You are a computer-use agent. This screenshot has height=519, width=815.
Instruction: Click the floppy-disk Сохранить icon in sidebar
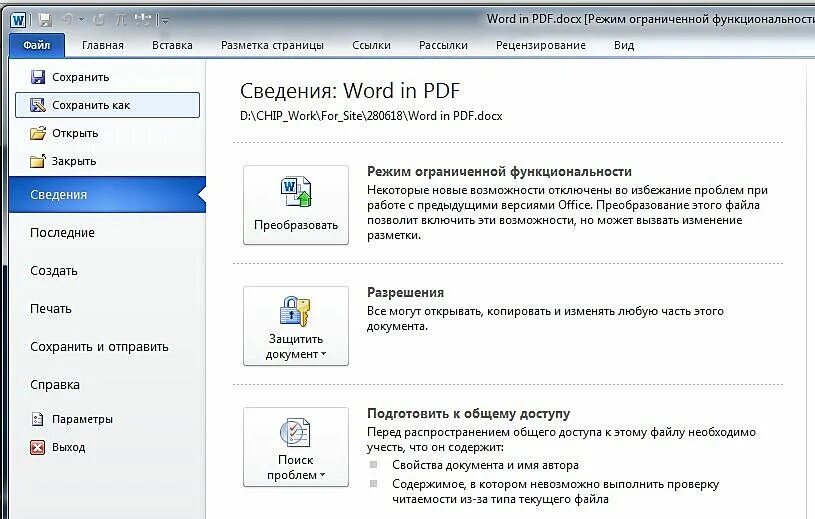coord(38,77)
